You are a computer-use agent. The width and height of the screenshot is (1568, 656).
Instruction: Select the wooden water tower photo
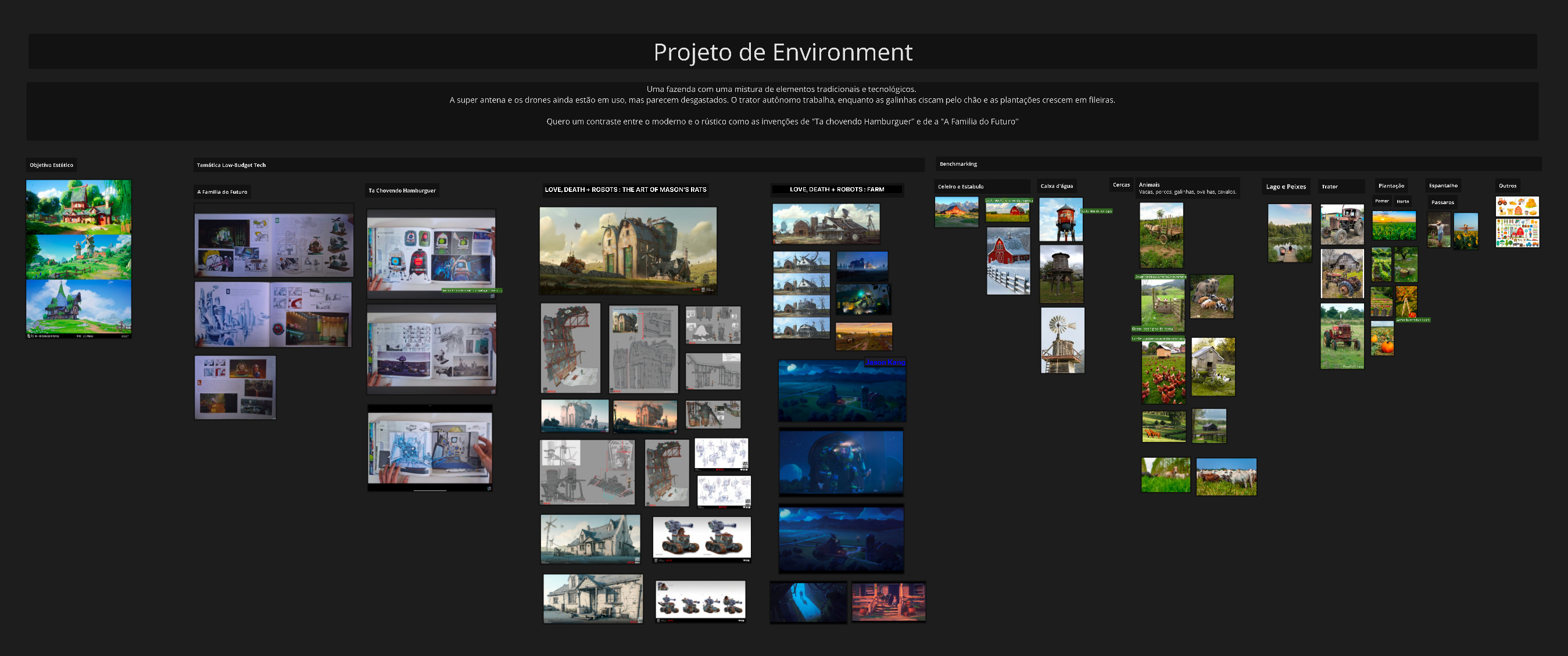tap(1062, 274)
